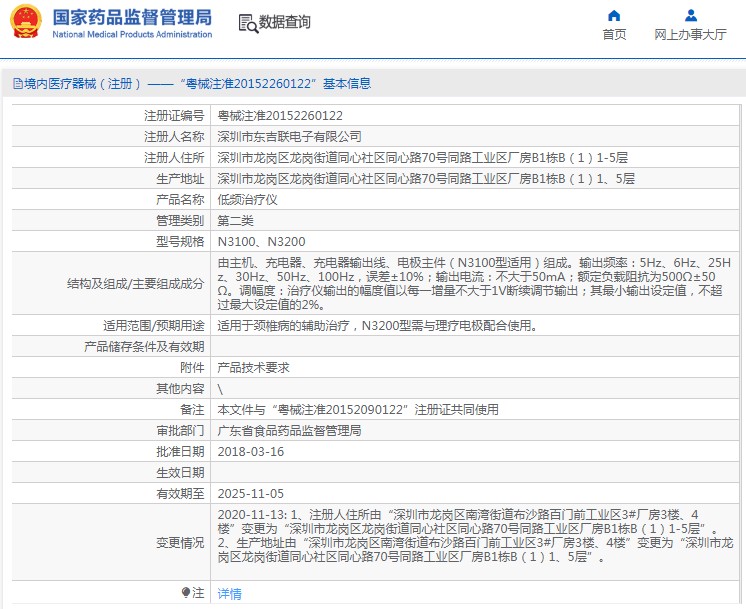
Task: Click the 网上办事大厅 user icon
Action: 691,16
